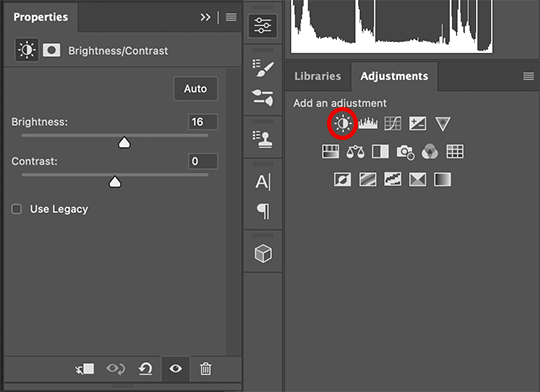This screenshot has width=540, height=392.
Task: Add a Selective Color adjustment
Action: pyautogui.click(x=417, y=179)
